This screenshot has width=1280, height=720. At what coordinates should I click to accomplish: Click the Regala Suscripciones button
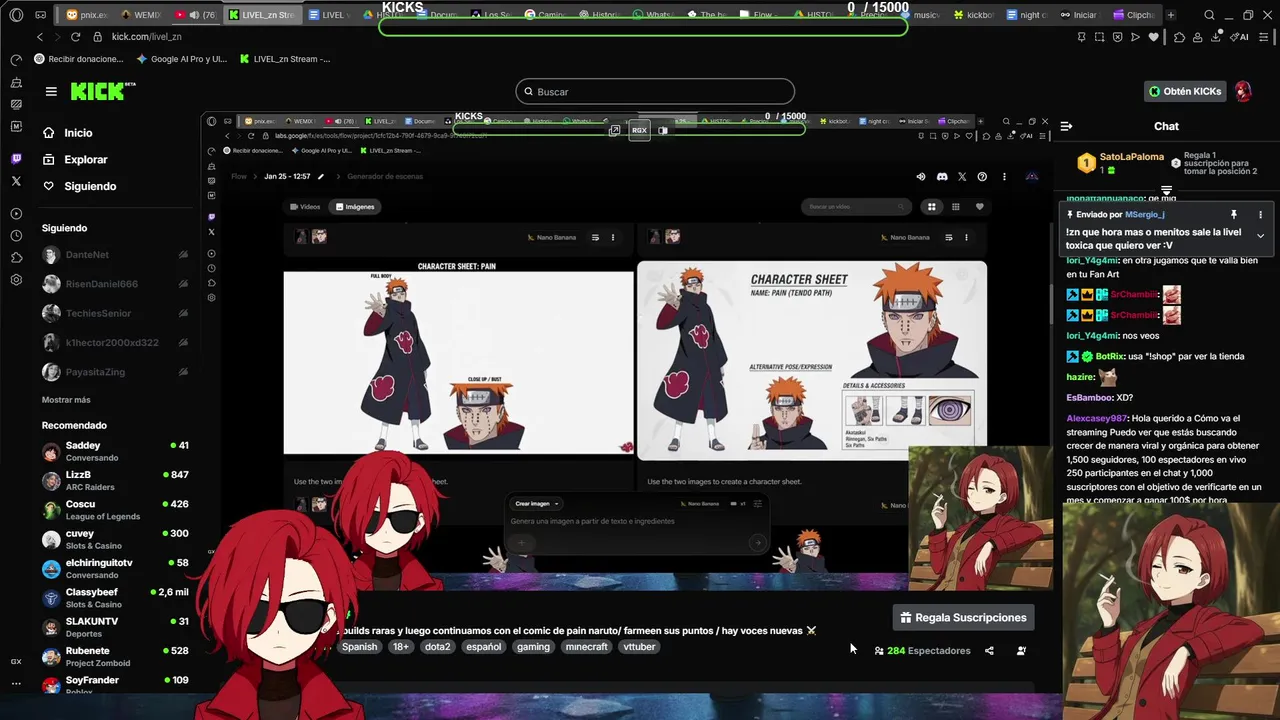[963, 618]
